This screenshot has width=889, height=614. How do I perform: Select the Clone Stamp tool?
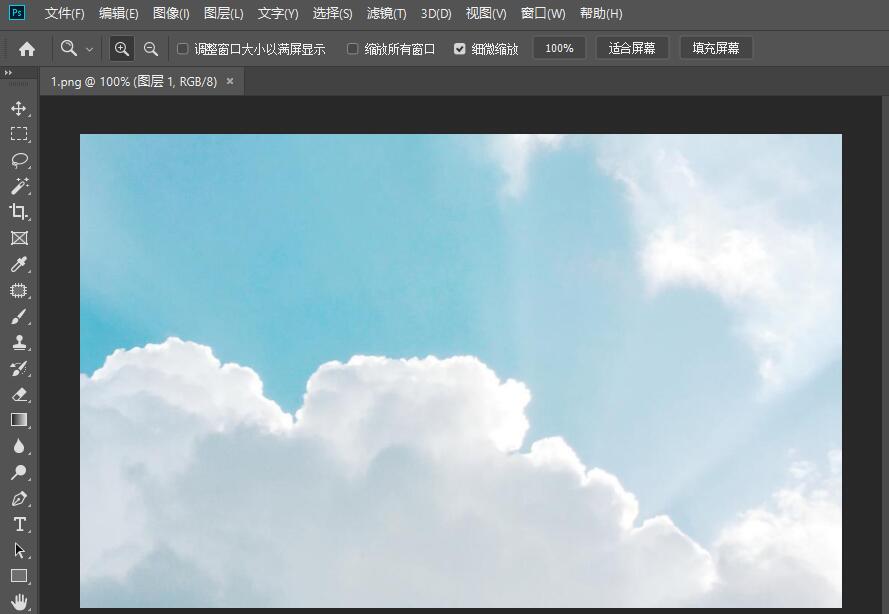(19, 343)
